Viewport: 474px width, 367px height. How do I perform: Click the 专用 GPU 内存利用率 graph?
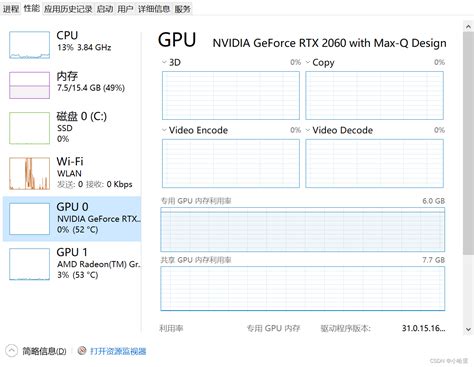(302, 230)
